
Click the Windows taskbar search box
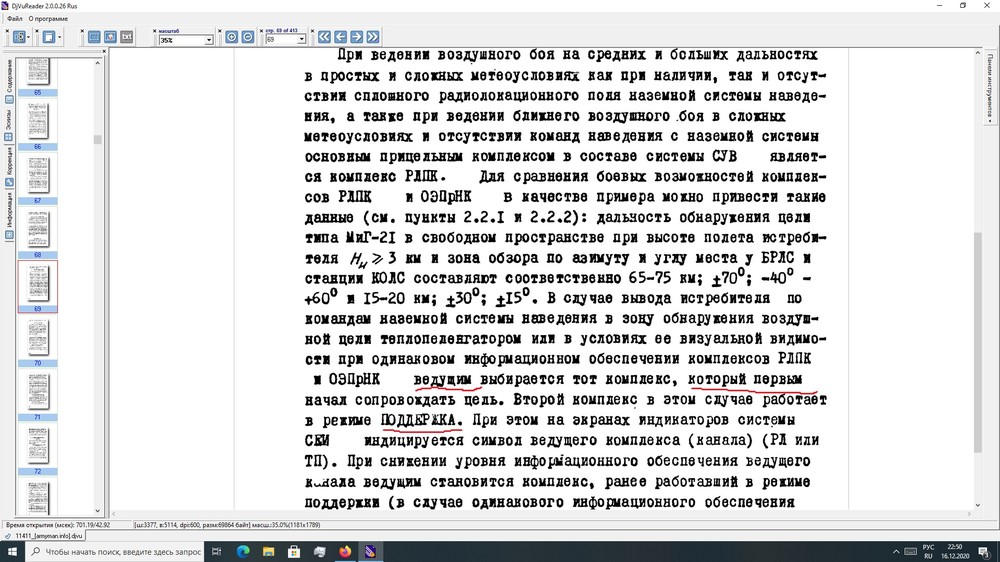pyautogui.click(x=116, y=552)
